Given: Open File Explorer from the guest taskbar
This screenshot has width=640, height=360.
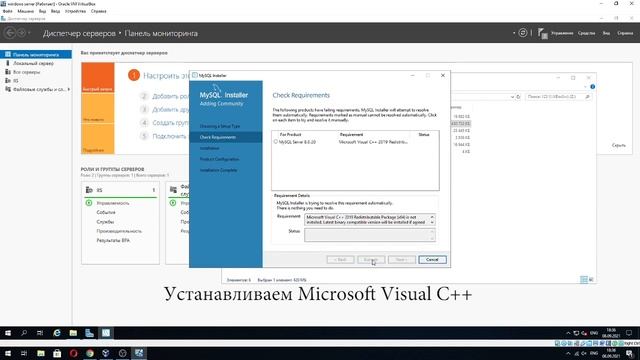Looking at the screenshot, I should pos(73,333).
